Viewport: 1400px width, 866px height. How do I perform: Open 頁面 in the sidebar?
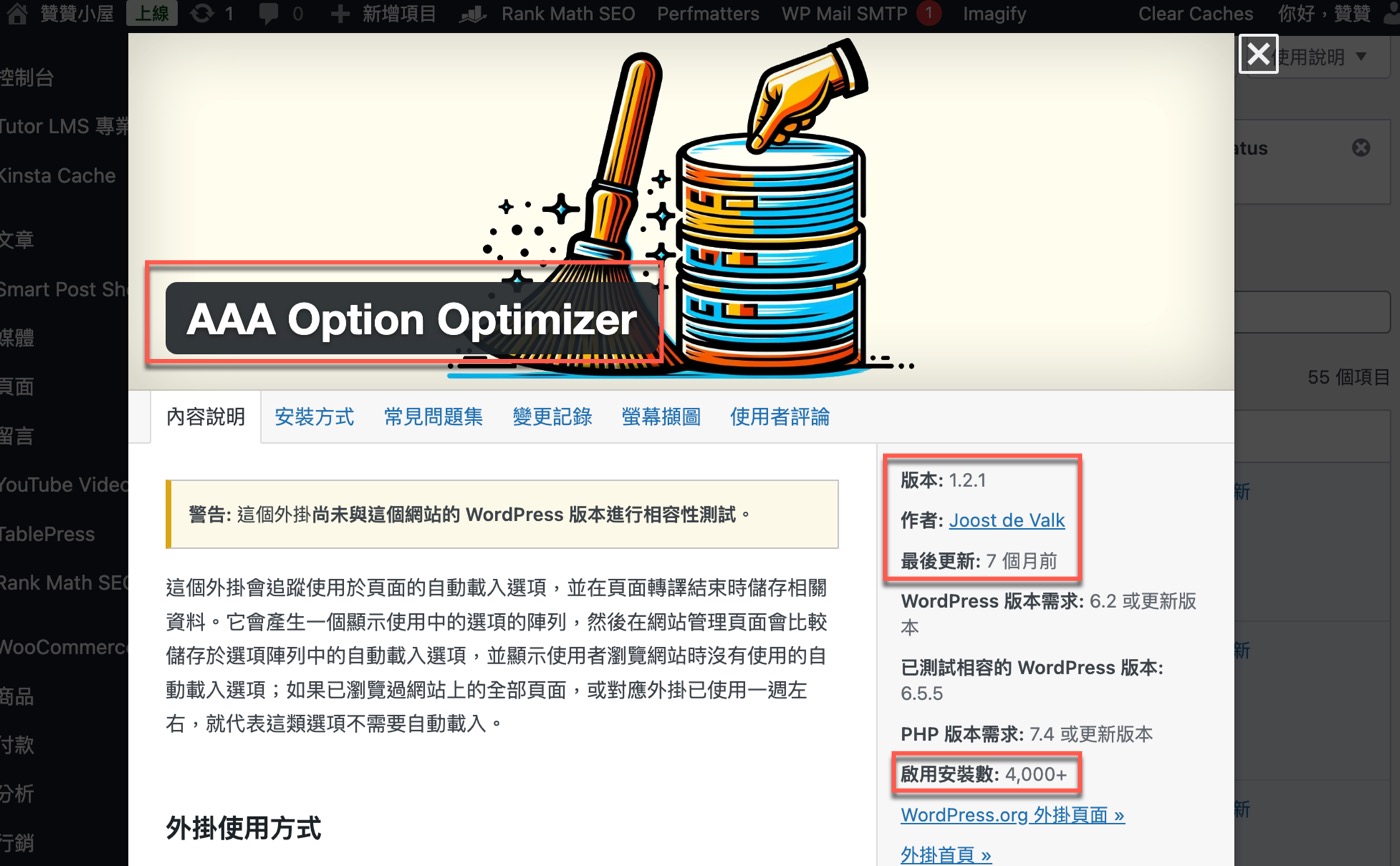(18, 387)
